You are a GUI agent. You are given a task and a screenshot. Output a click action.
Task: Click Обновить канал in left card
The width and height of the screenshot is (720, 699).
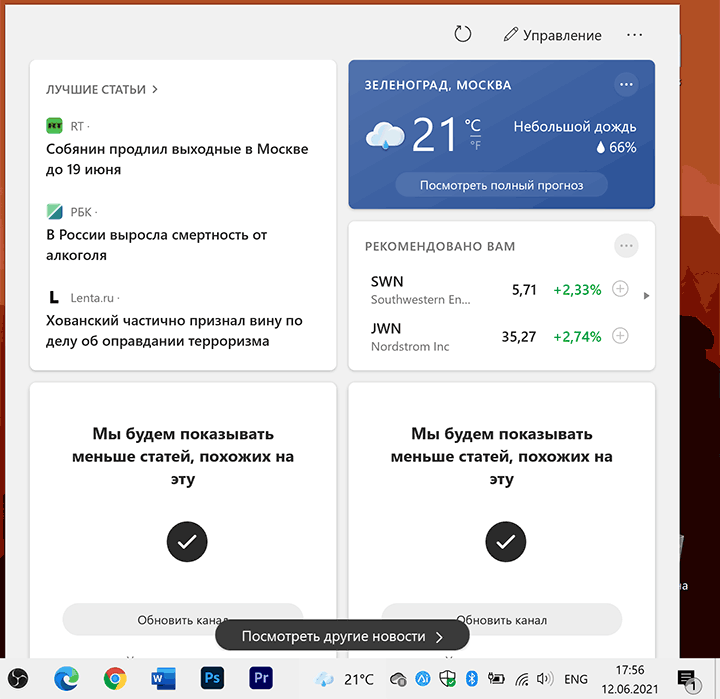183,619
